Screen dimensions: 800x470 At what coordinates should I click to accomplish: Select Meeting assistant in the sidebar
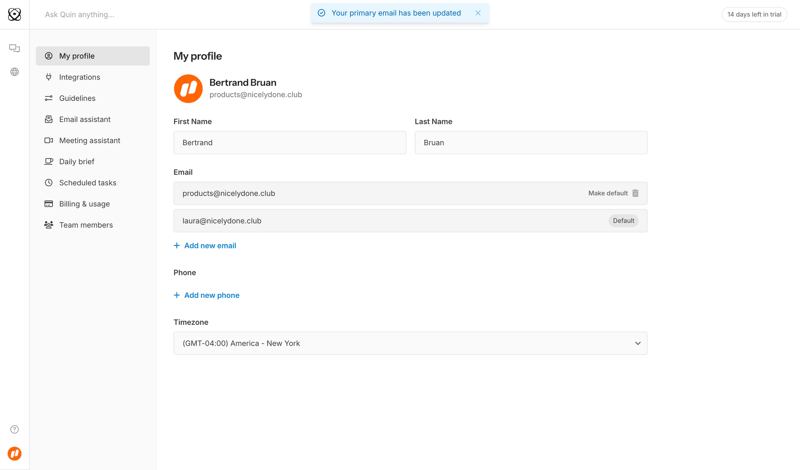click(89, 141)
